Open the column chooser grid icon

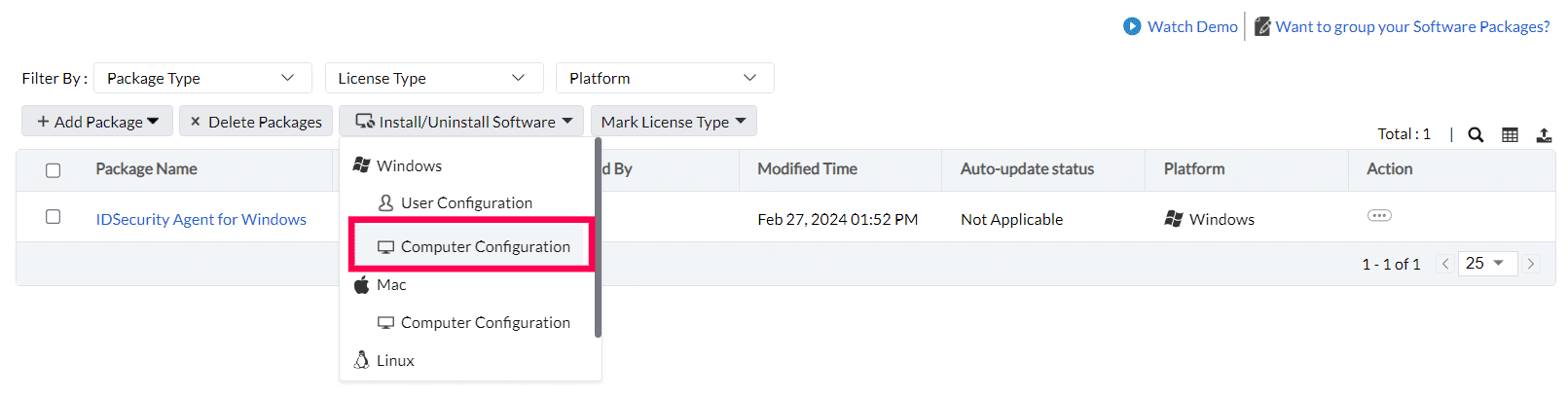[x=1510, y=135]
